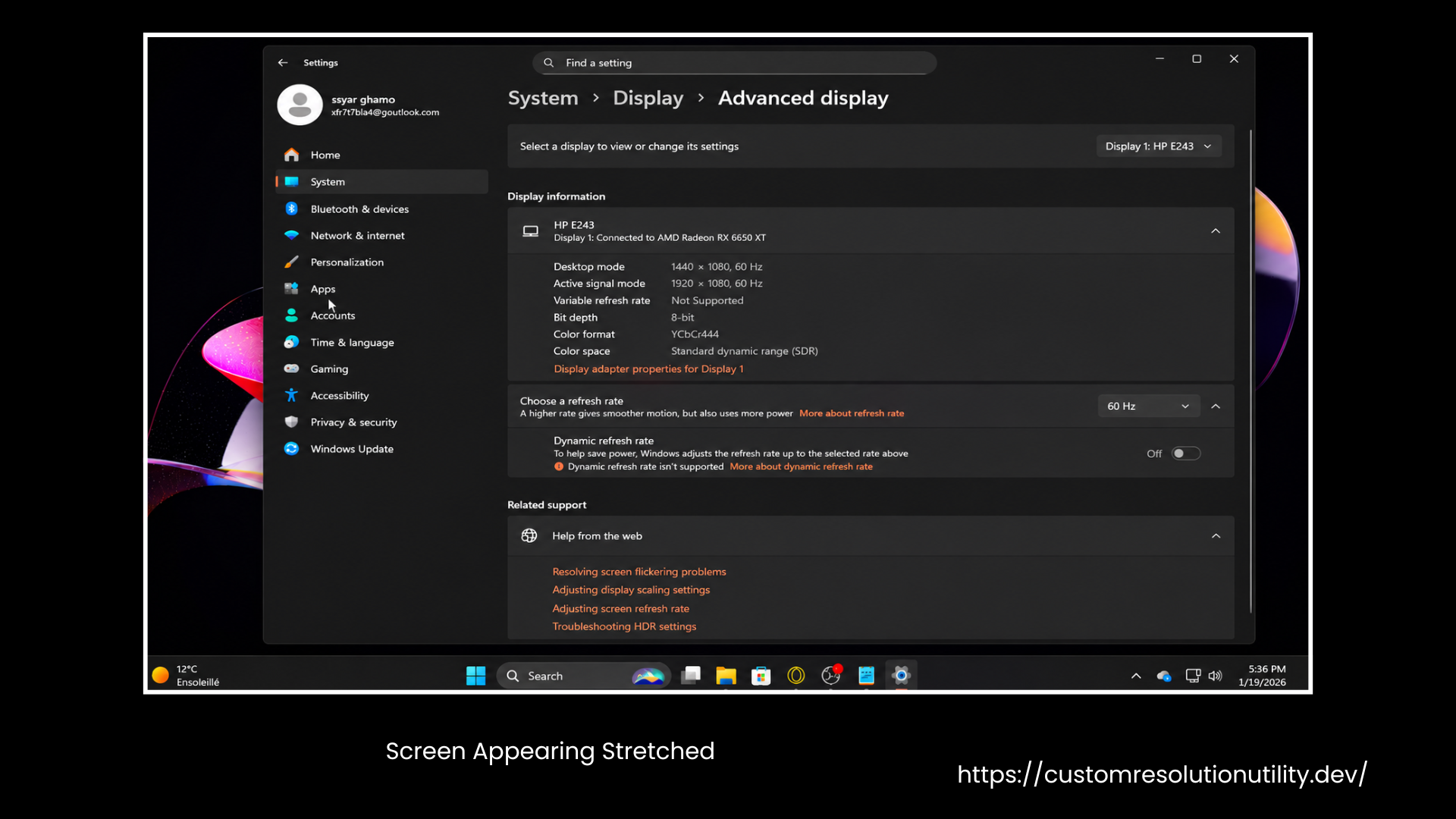Click the Home house icon

click(291, 155)
